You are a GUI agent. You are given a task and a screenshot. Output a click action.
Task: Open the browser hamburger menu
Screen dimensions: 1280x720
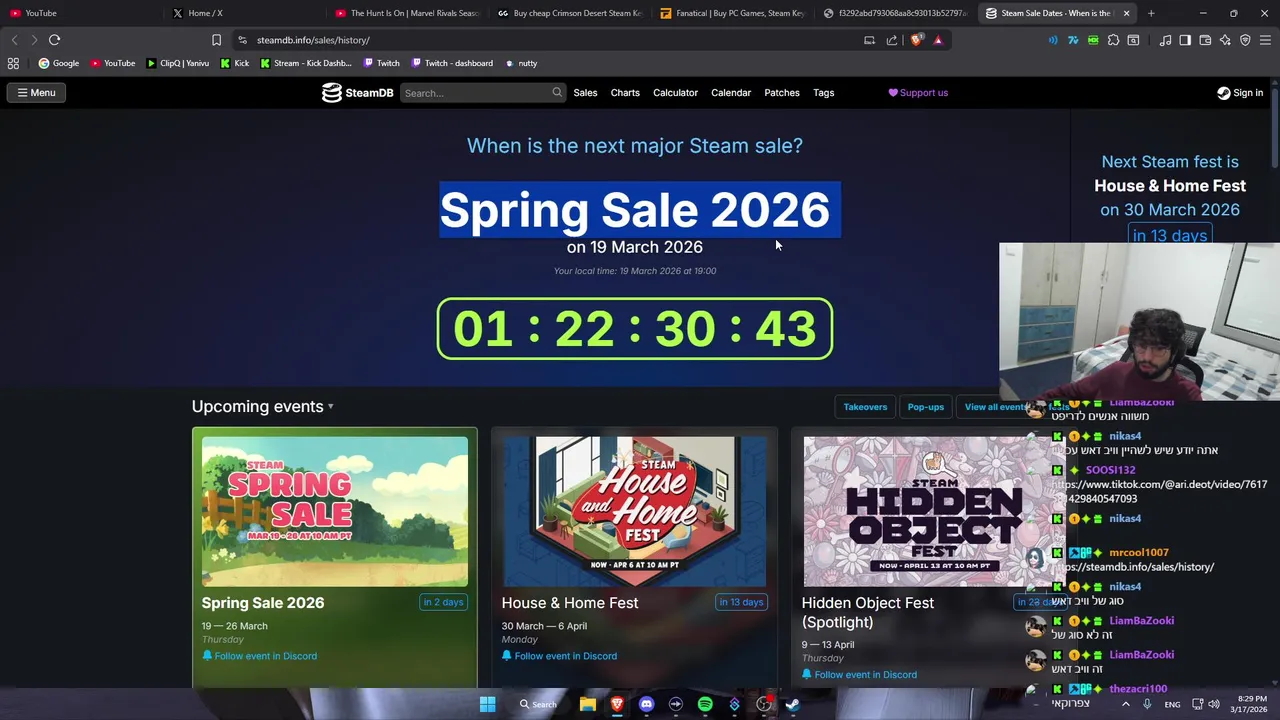click(x=1265, y=40)
